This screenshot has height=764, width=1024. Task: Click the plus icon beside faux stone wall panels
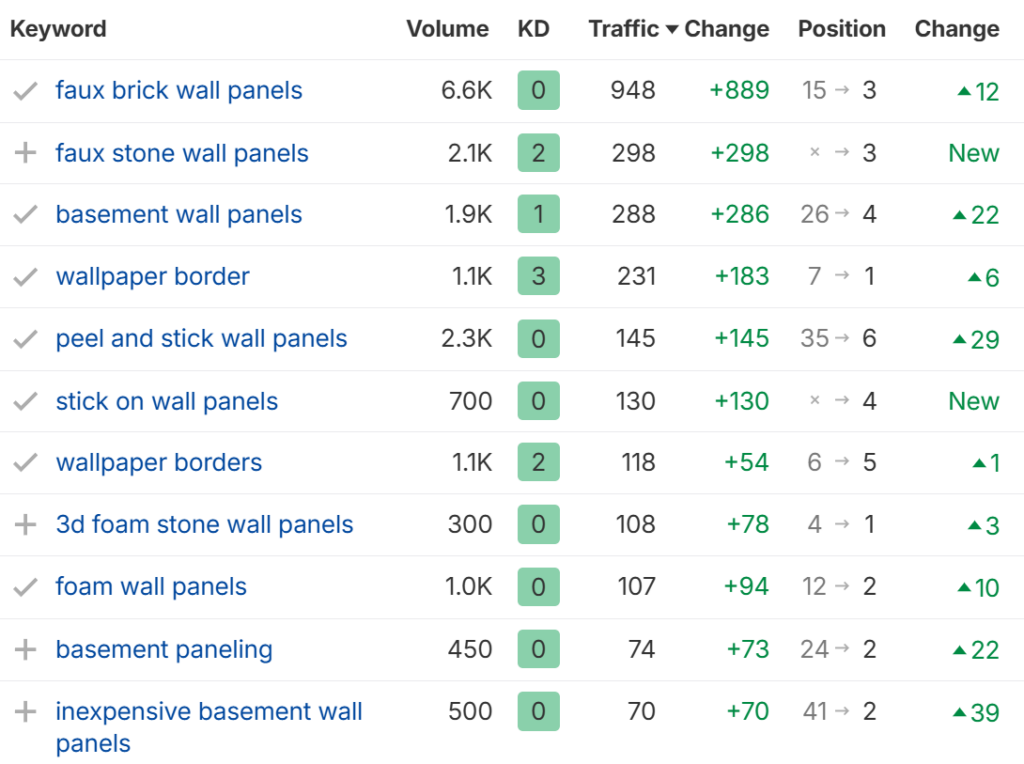[25, 153]
